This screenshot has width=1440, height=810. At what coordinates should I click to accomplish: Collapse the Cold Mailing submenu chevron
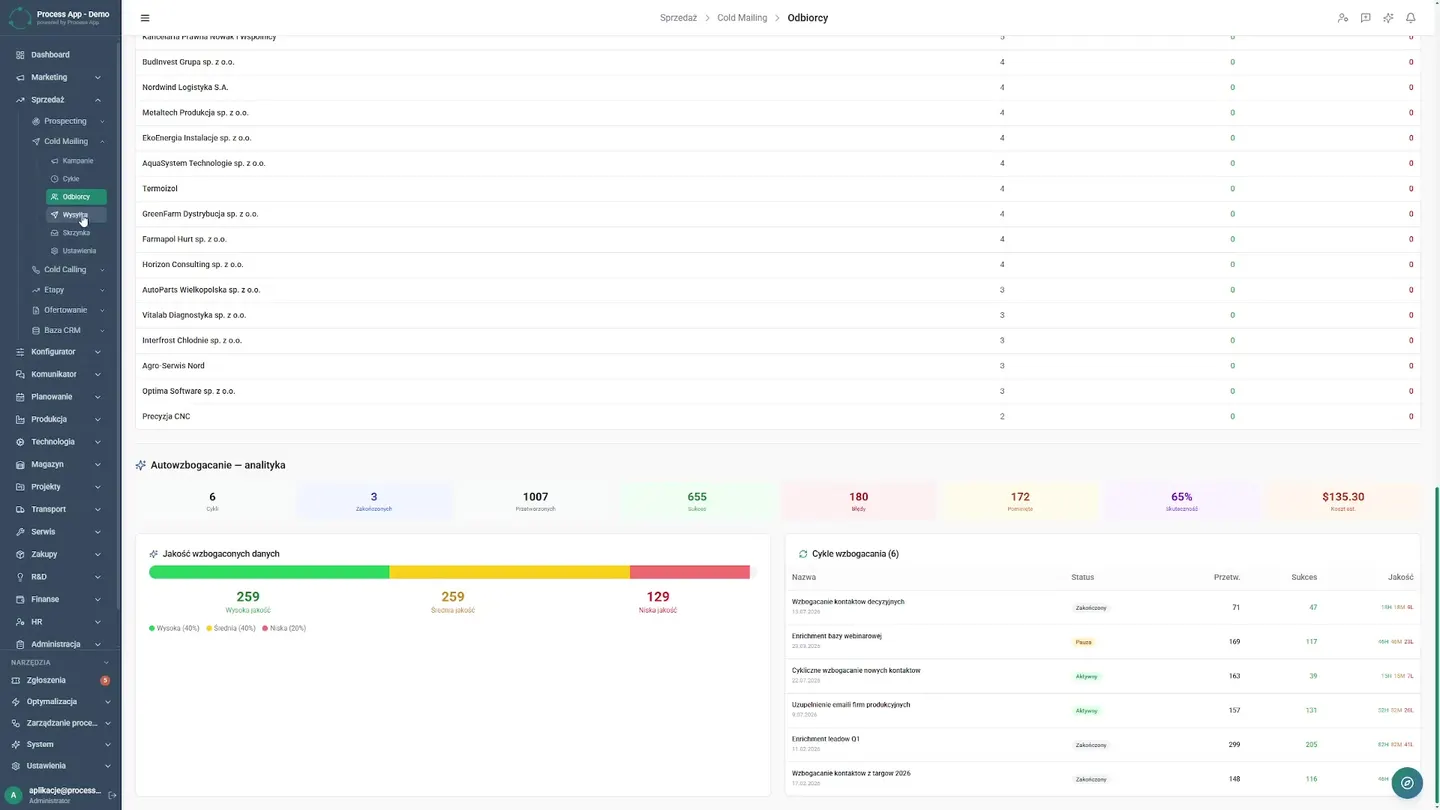coord(102,141)
